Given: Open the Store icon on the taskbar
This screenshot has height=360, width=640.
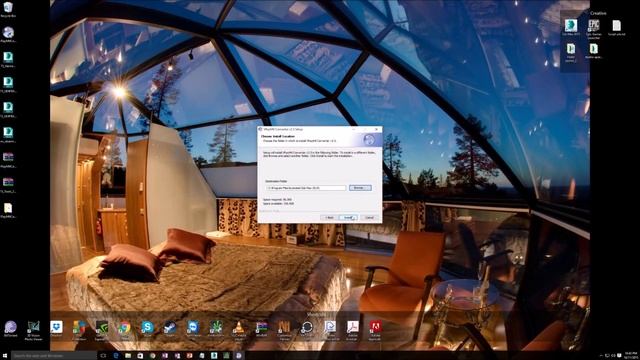Looking at the screenshot, I should click(140, 356).
